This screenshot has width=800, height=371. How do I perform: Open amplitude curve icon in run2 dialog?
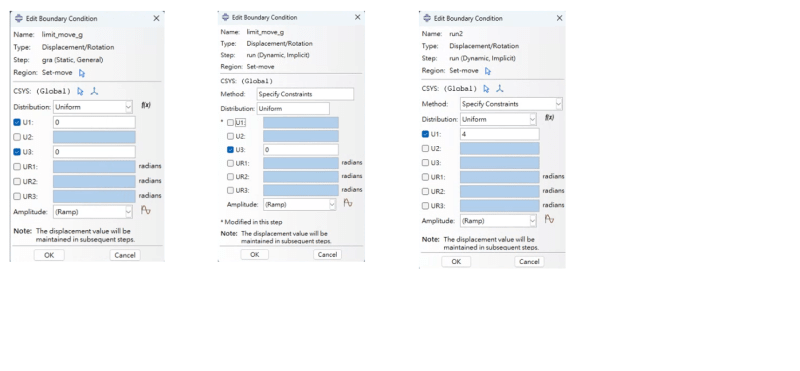(x=549, y=219)
